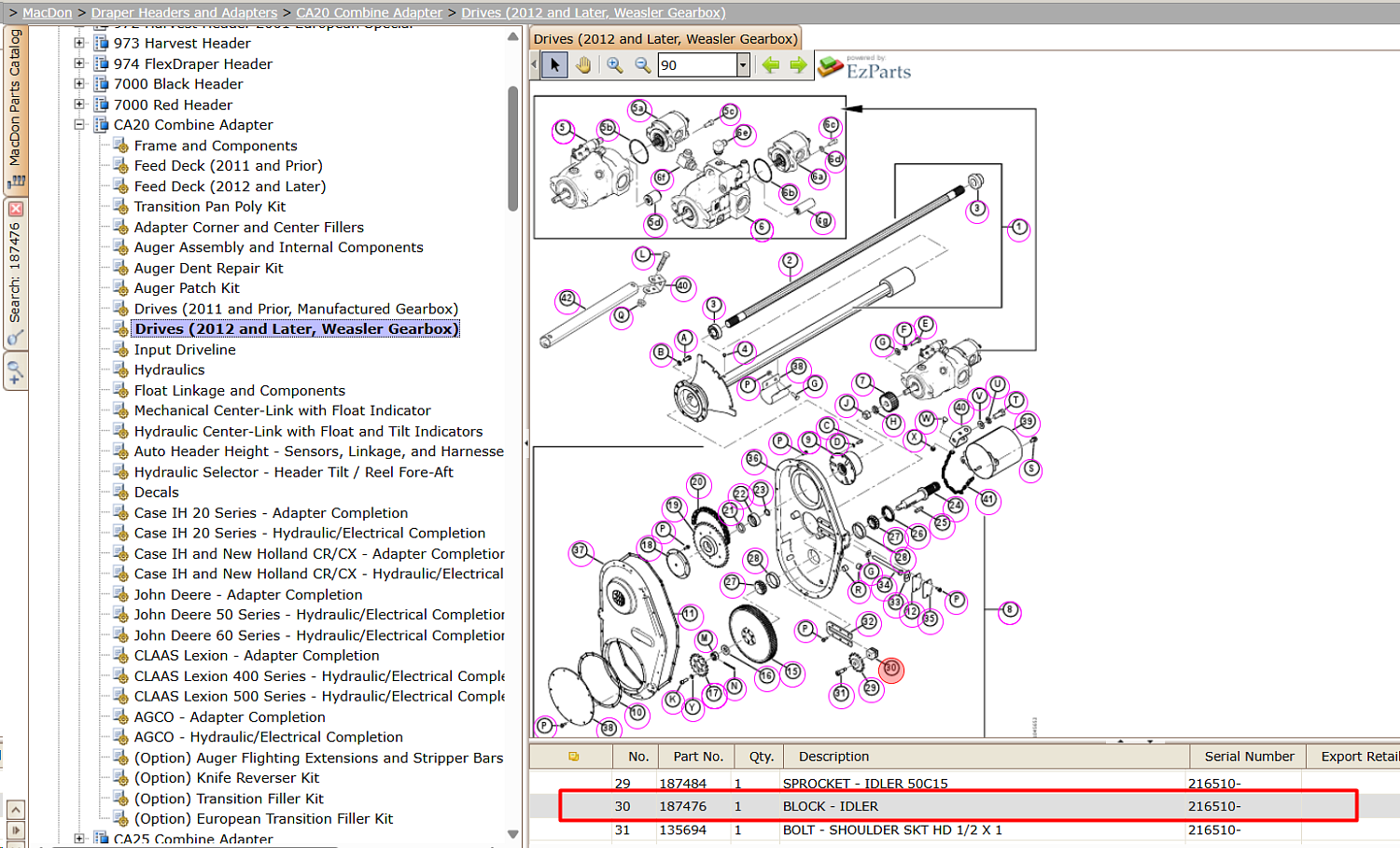
Task: Sort by Serial Number column header
Action: pyautogui.click(x=1249, y=757)
